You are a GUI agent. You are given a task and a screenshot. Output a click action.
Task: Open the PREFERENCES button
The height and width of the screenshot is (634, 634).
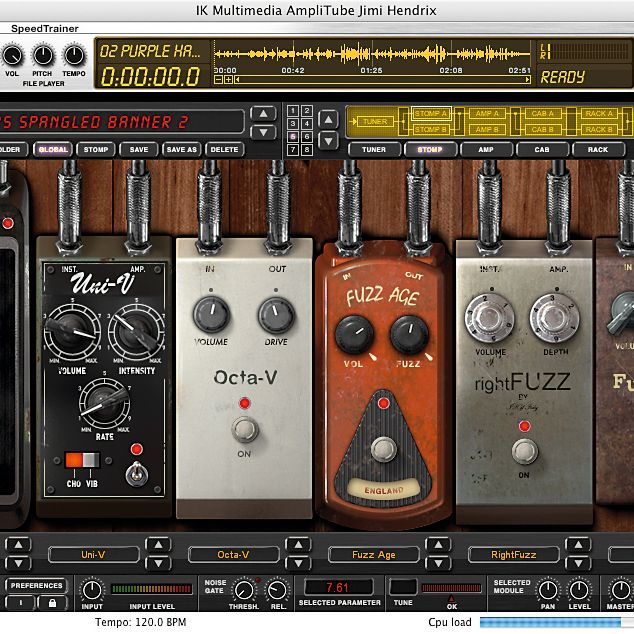point(37,585)
